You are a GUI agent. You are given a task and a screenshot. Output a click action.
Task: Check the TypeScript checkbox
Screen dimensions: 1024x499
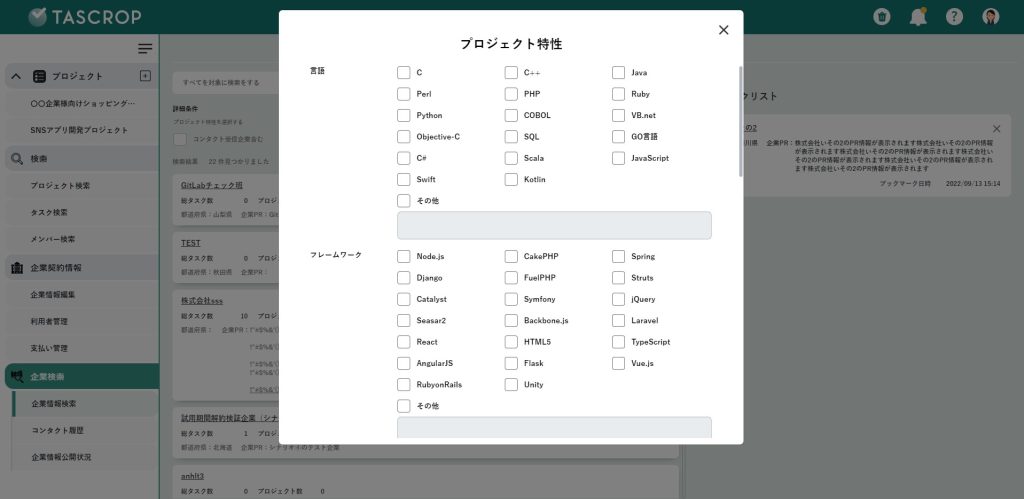click(x=618, y=342)
